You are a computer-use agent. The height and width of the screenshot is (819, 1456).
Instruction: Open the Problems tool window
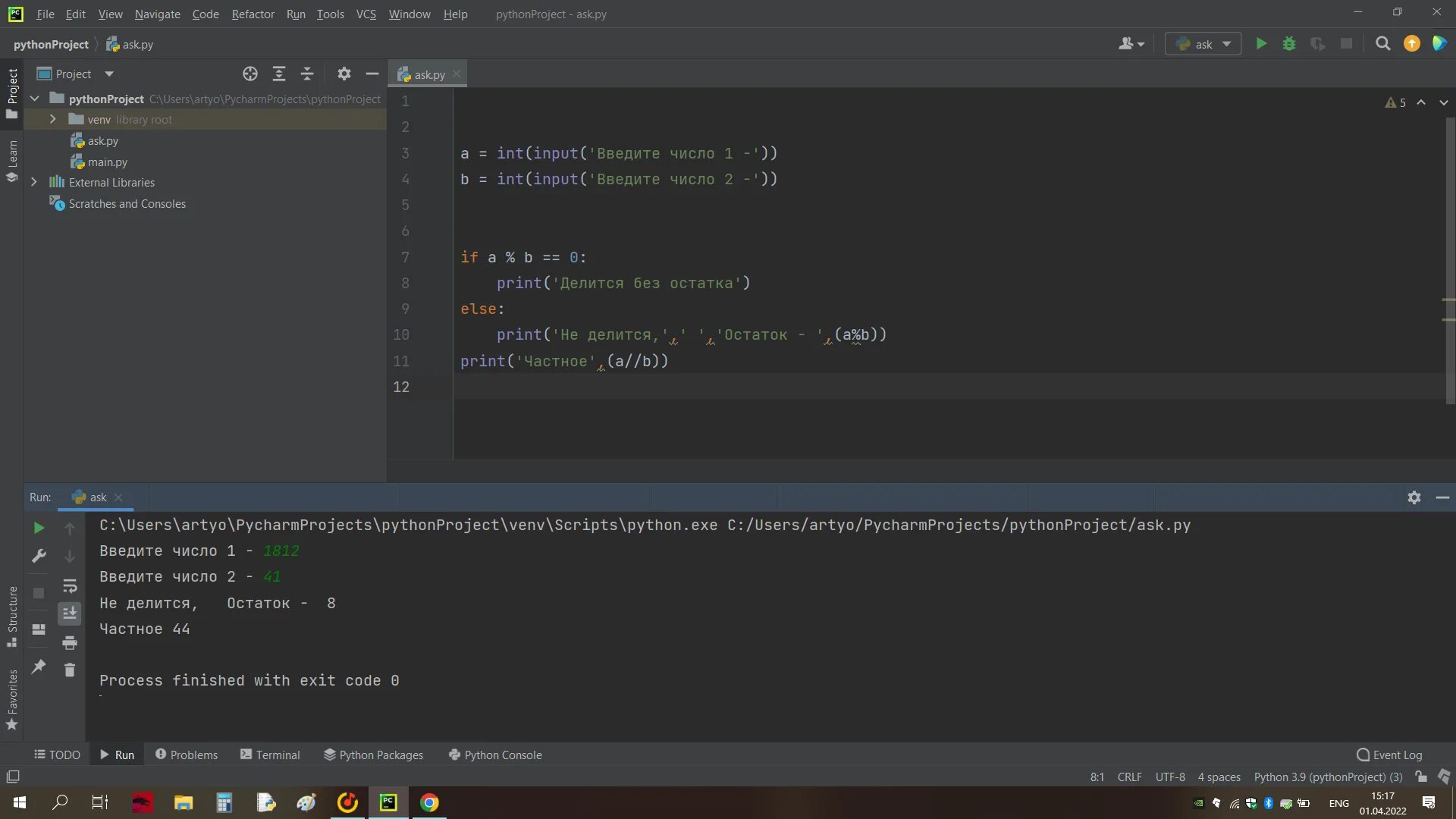click(187, 755)
